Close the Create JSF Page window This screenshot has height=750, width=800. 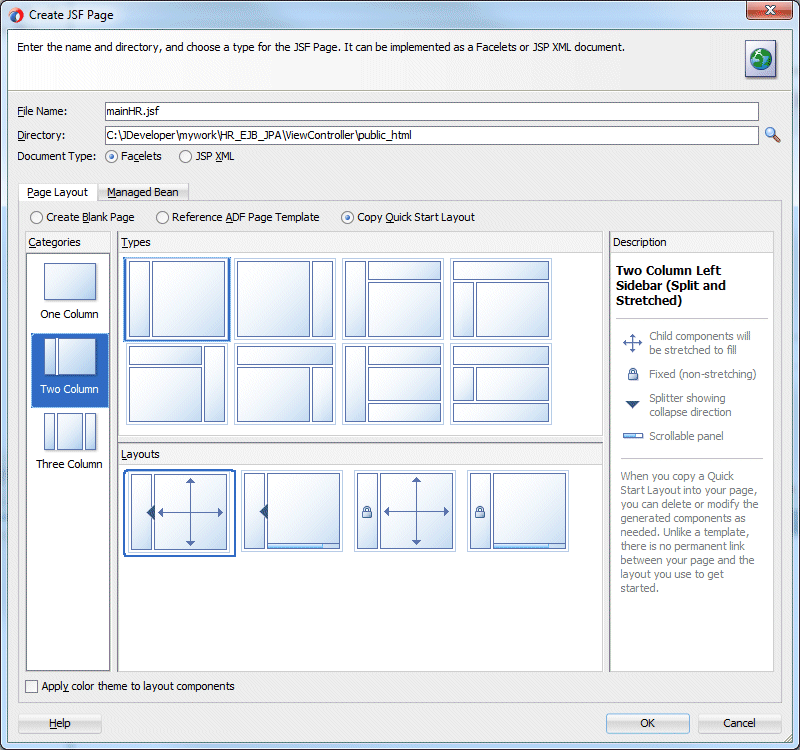[x=769, y=10]
